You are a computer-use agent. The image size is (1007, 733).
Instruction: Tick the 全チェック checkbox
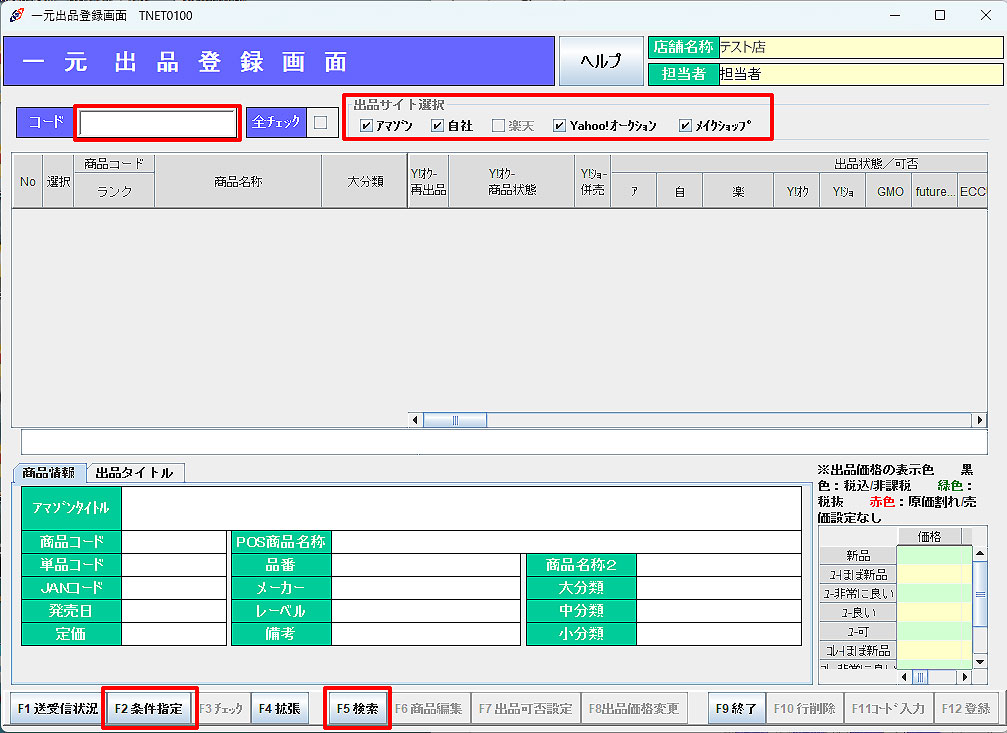pyautogui.click(x=320, y=122)
